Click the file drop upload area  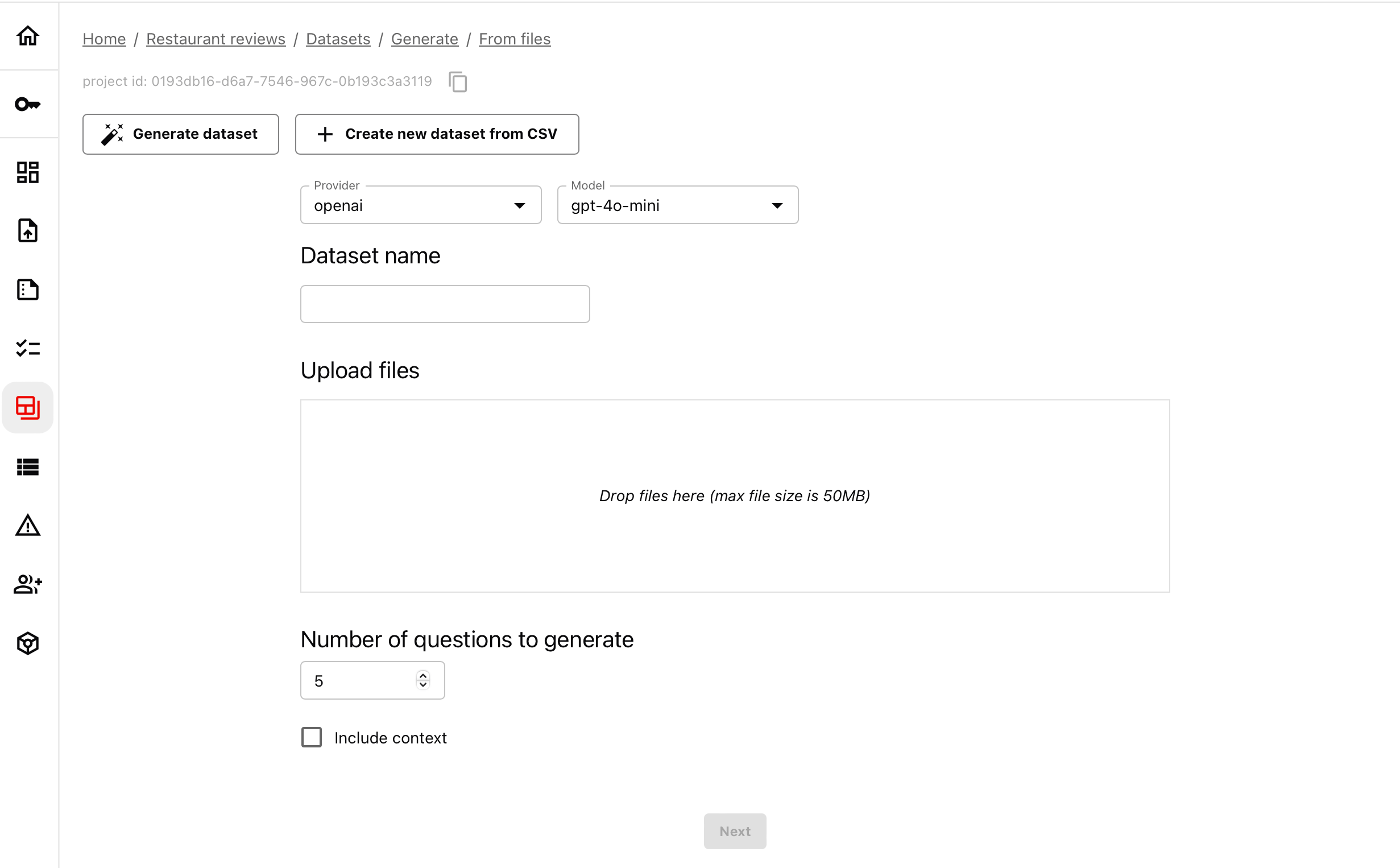click(735, 496)
